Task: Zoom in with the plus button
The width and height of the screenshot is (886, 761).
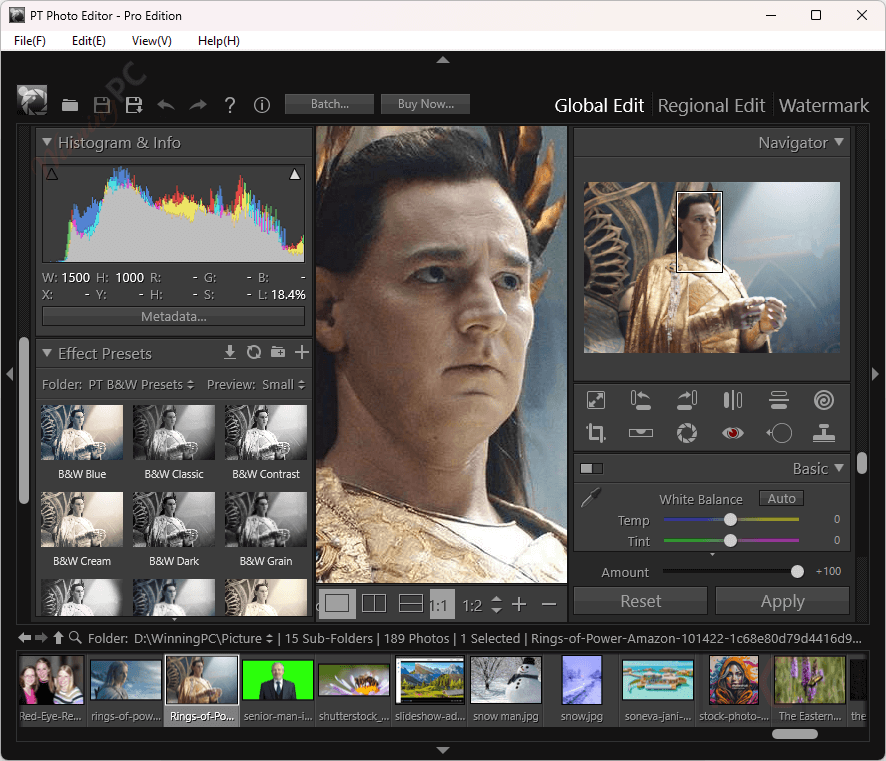Action: 519,604
